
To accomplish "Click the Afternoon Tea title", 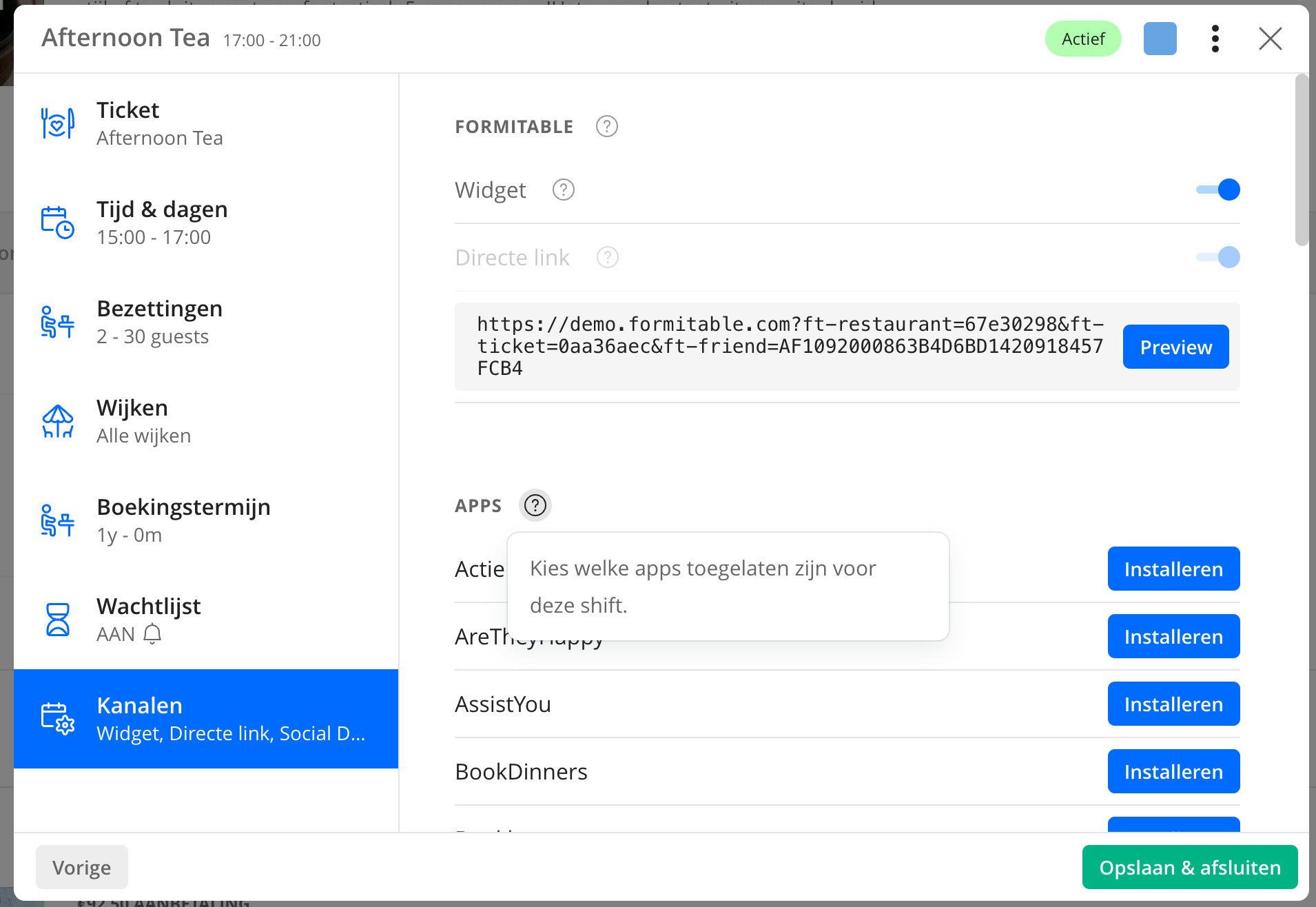I will (125, 37).
